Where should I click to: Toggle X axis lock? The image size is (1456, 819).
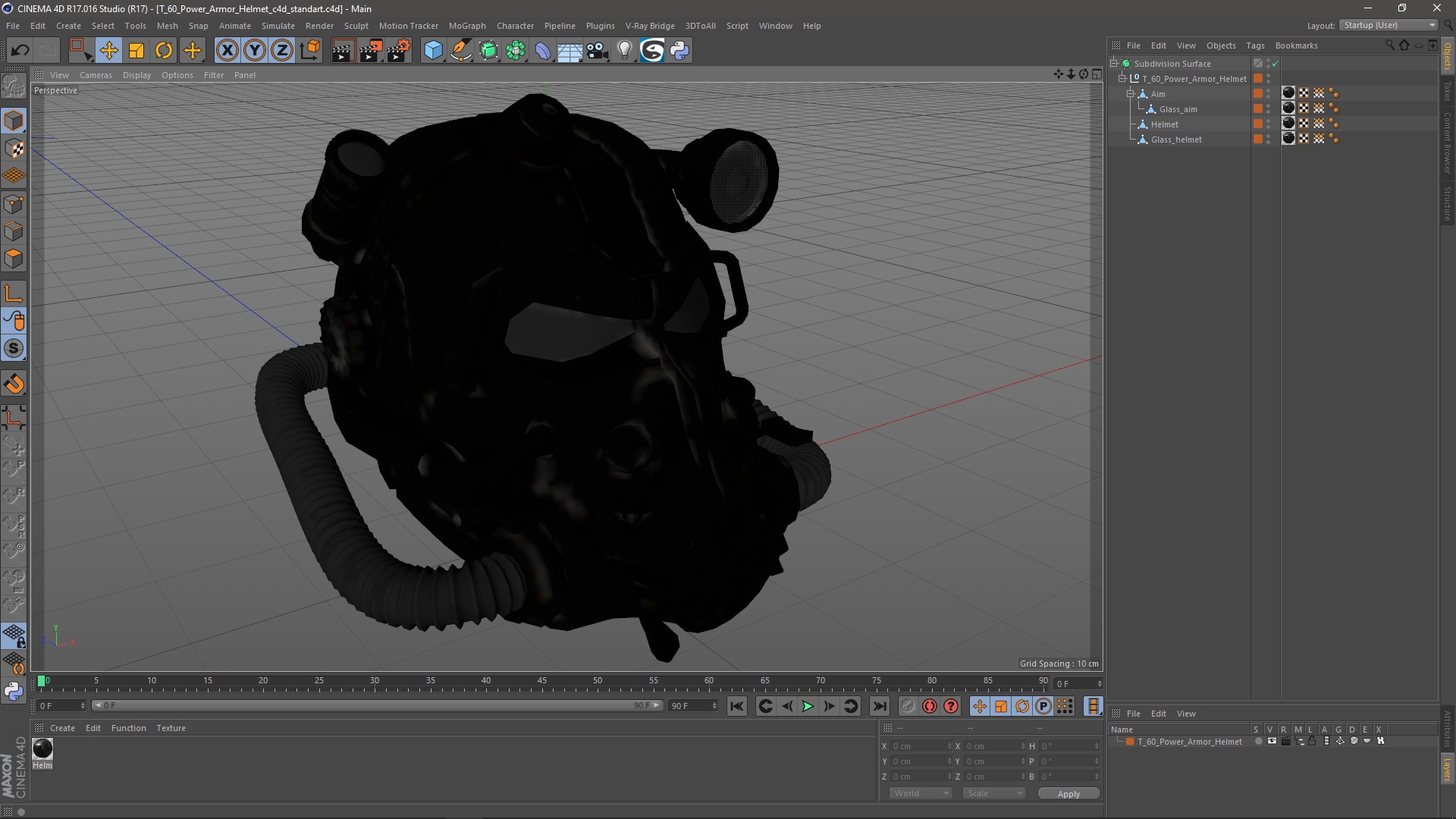click(227, 51)
